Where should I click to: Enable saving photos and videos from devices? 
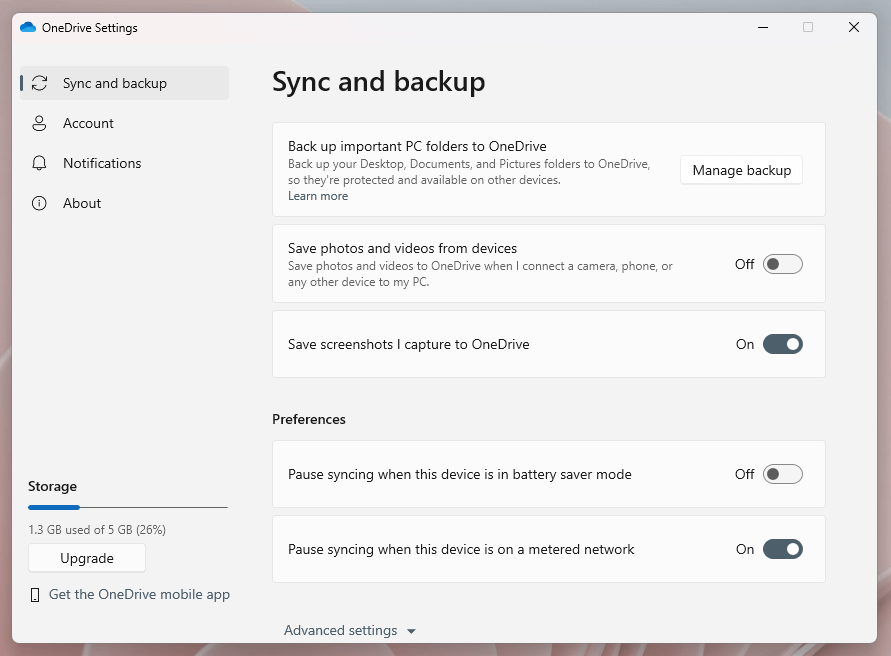coord(783,264)
